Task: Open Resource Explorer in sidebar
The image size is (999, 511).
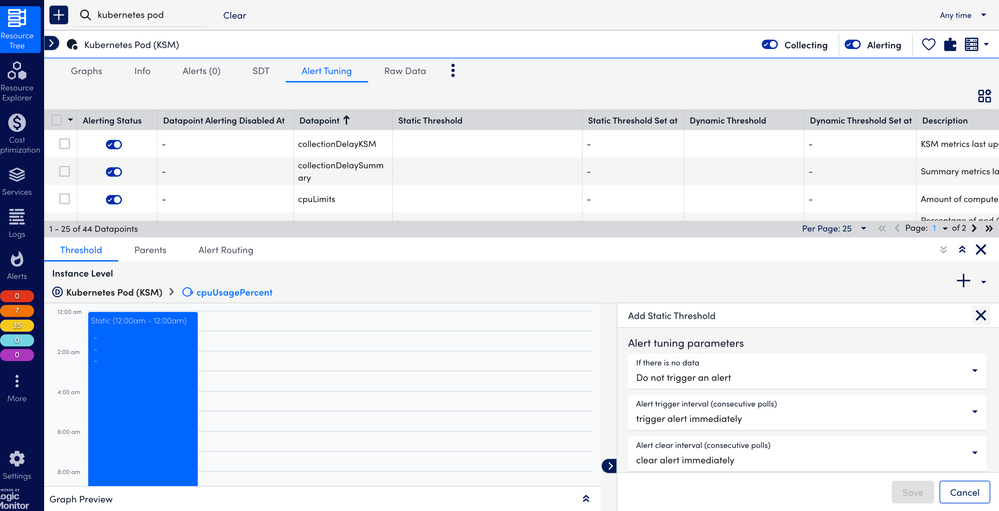Action: pos(17,81)
